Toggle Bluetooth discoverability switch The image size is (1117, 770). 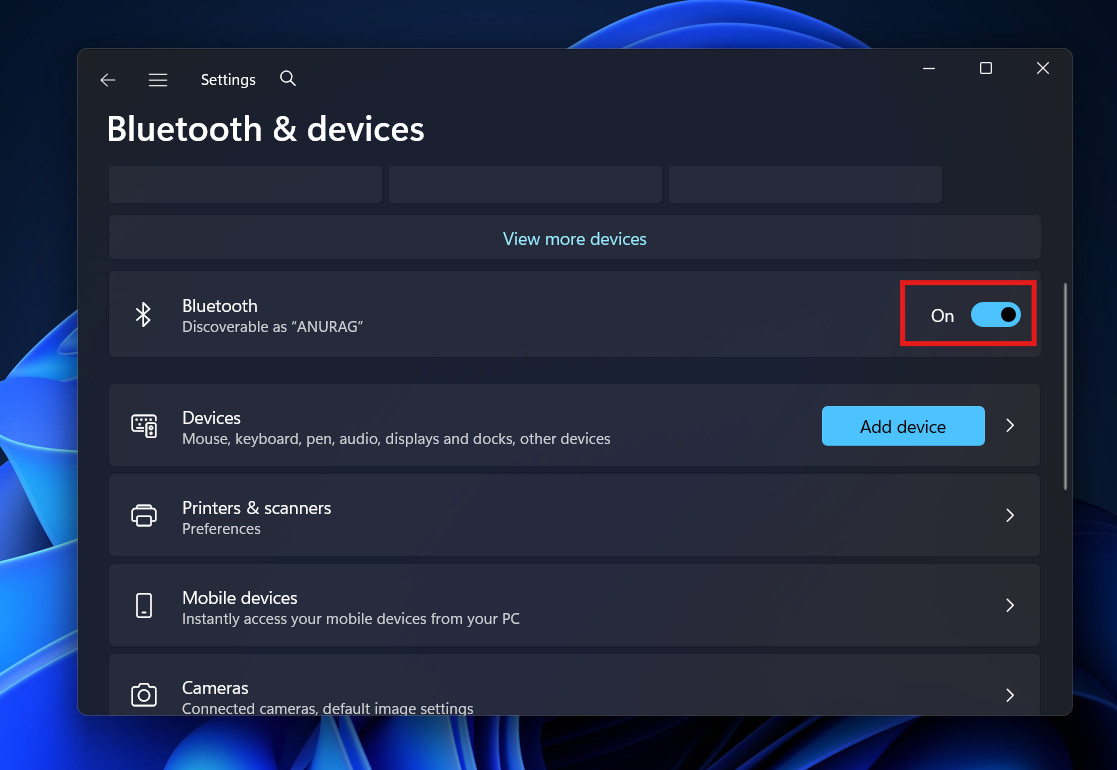[995, 314]
